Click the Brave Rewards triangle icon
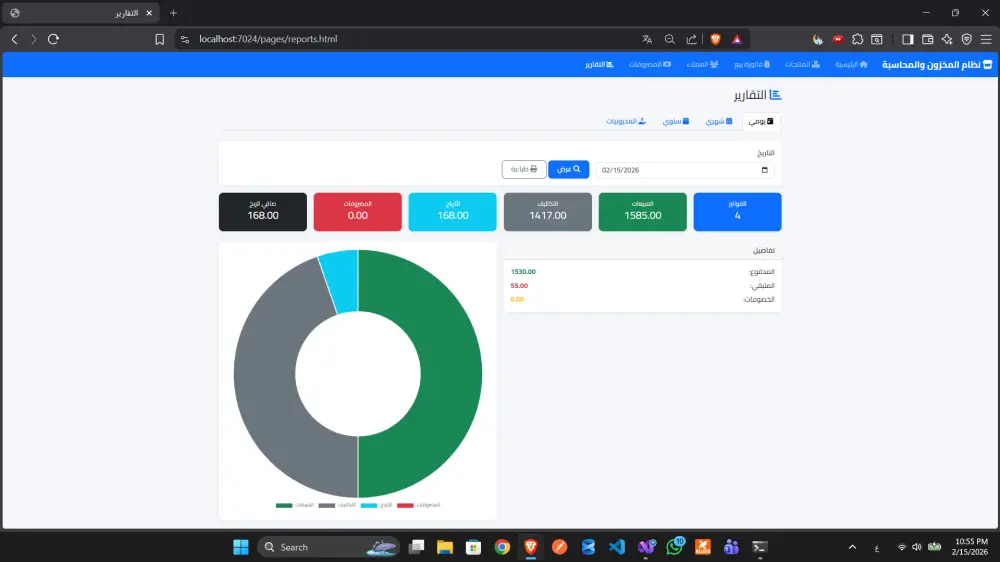The width and height of the screenshot is (1000, 562). click(x=737, y=39)
